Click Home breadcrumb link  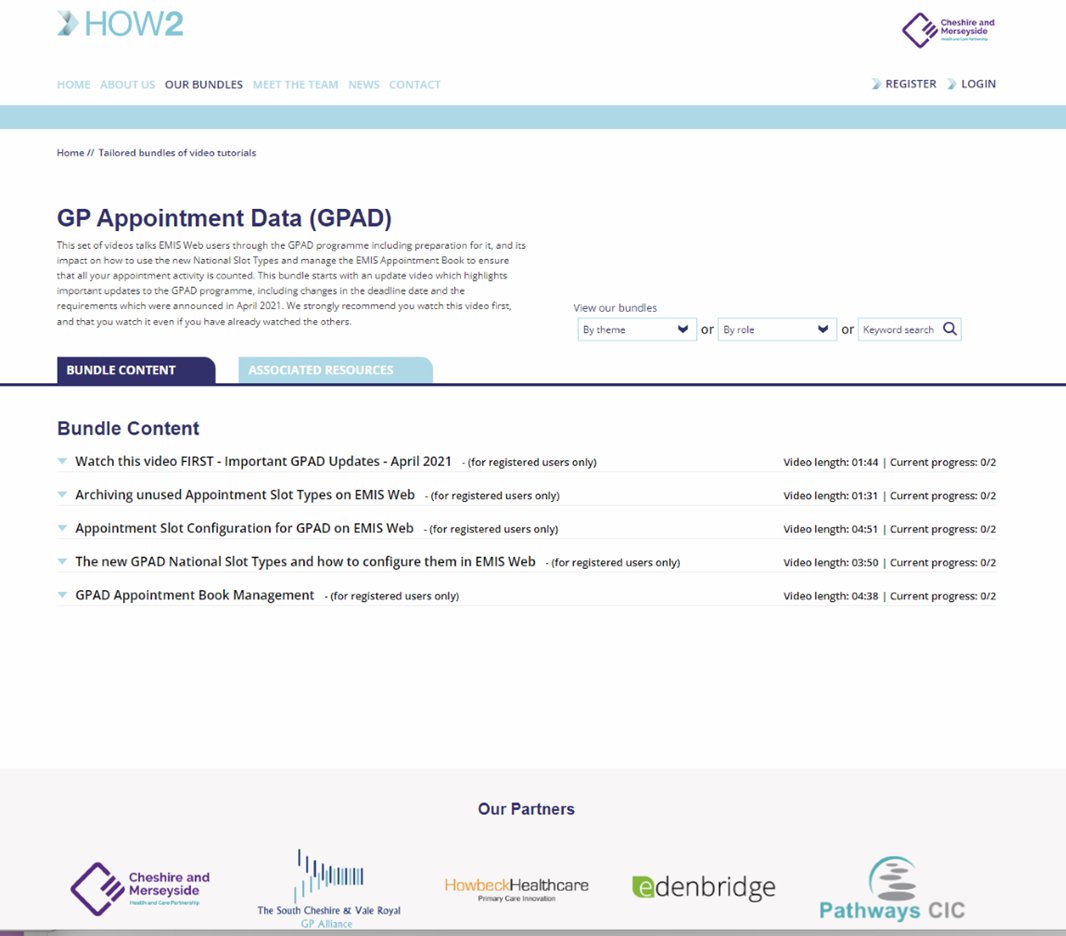pos(71,153)
